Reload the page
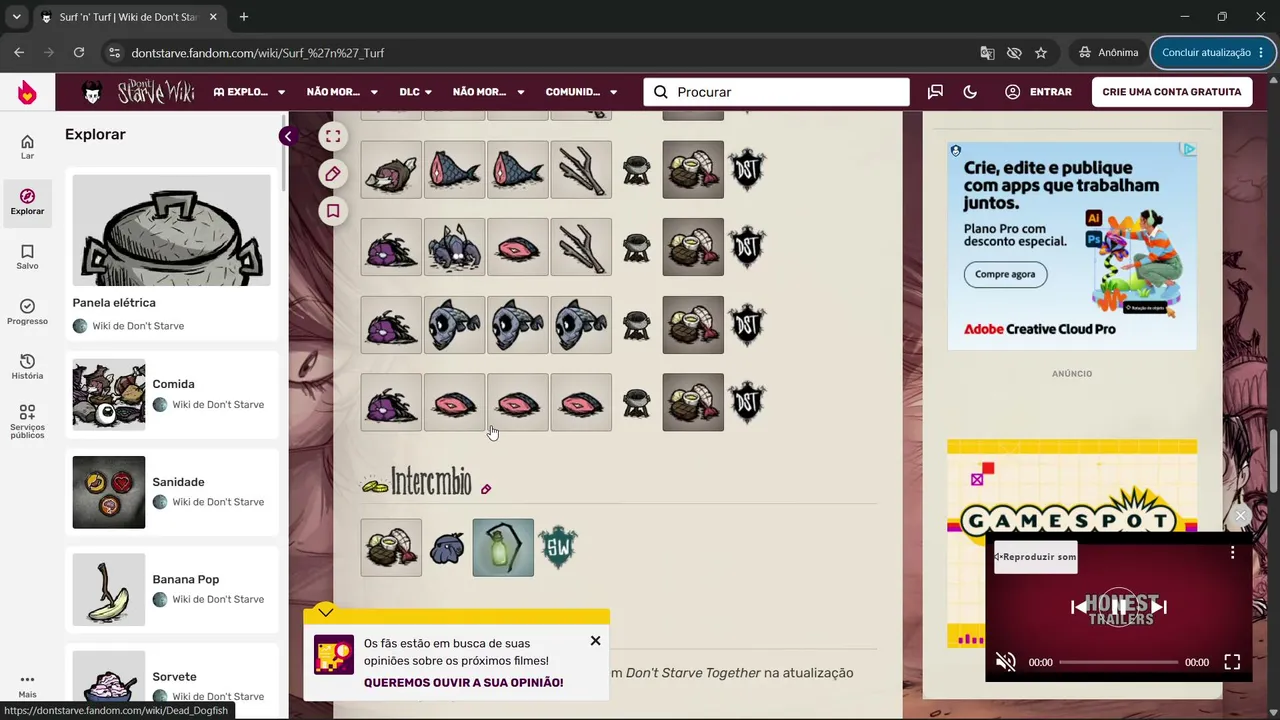 tap(79, 52)
